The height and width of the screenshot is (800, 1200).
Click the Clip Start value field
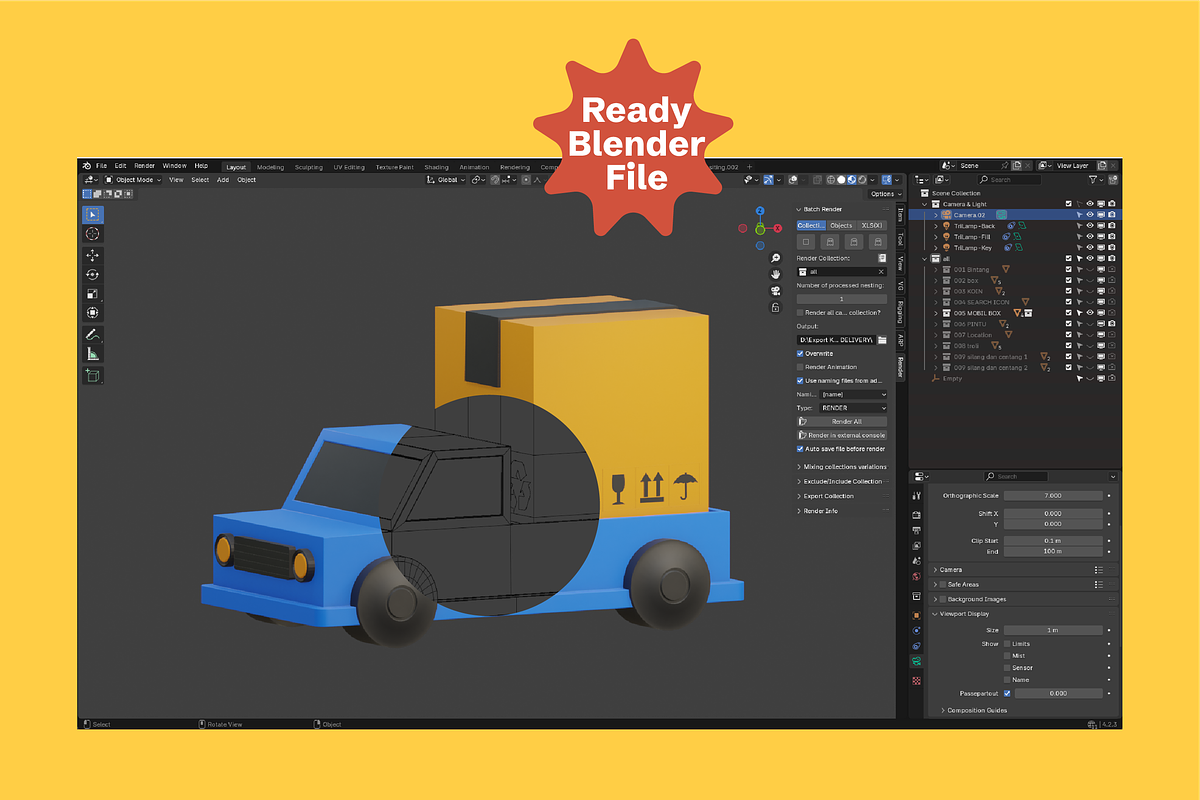1053,540
